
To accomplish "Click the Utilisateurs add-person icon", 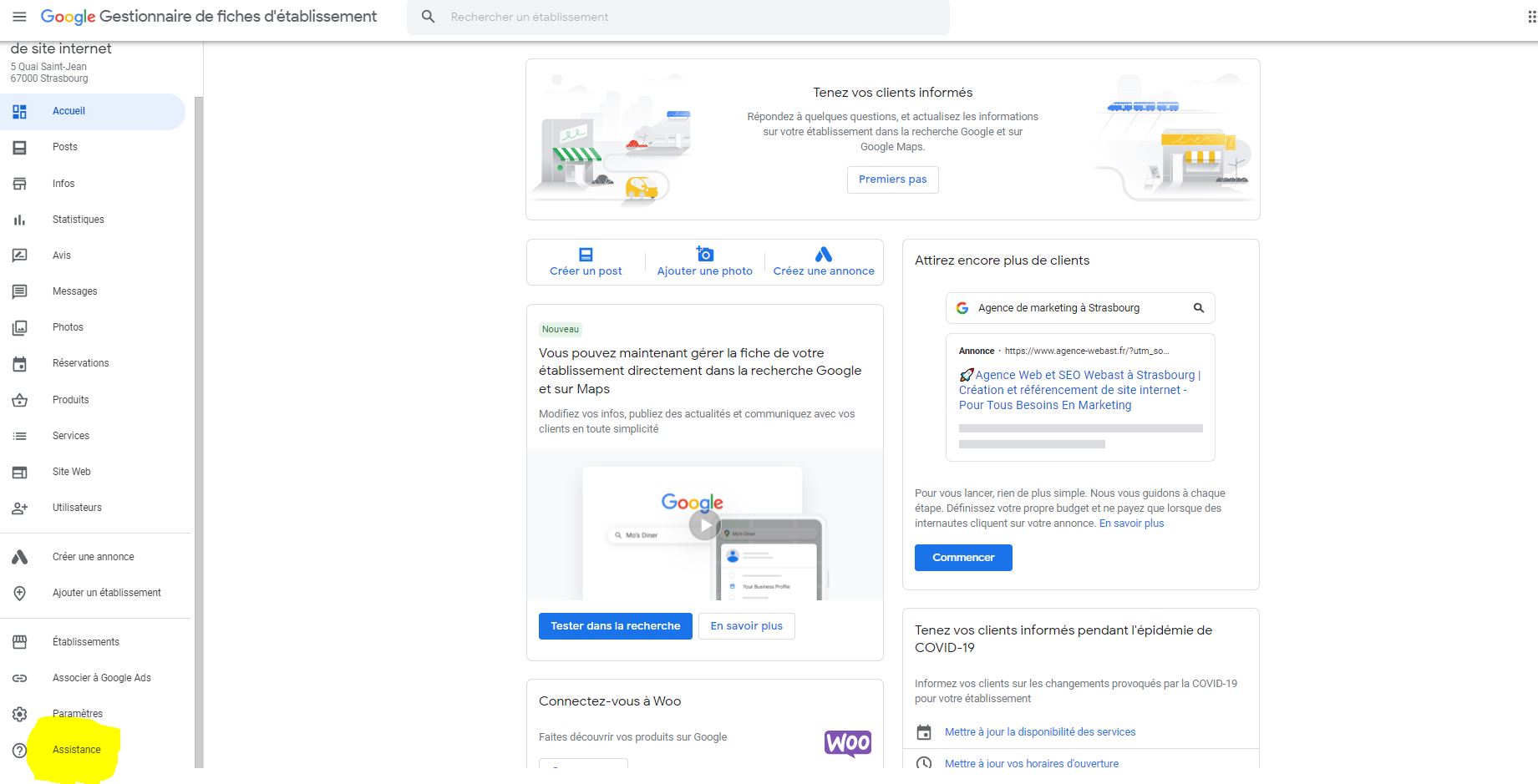I will [19, 508].
